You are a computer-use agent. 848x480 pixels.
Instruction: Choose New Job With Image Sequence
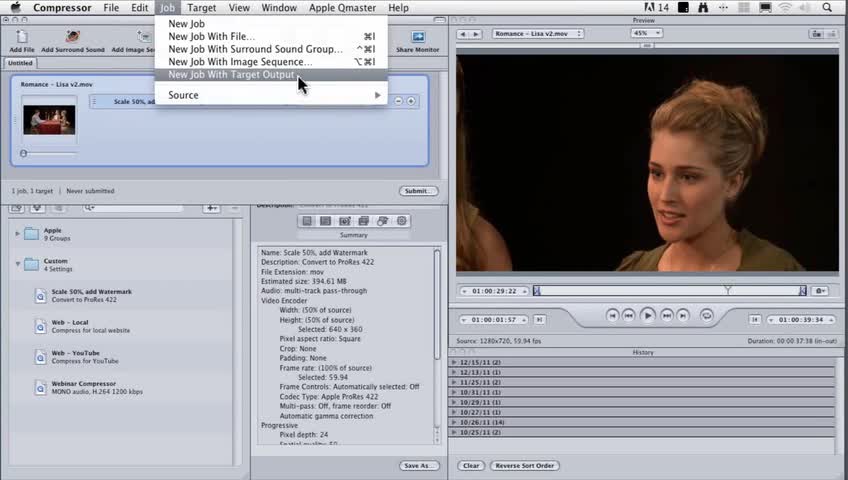[x=271, y=62]
